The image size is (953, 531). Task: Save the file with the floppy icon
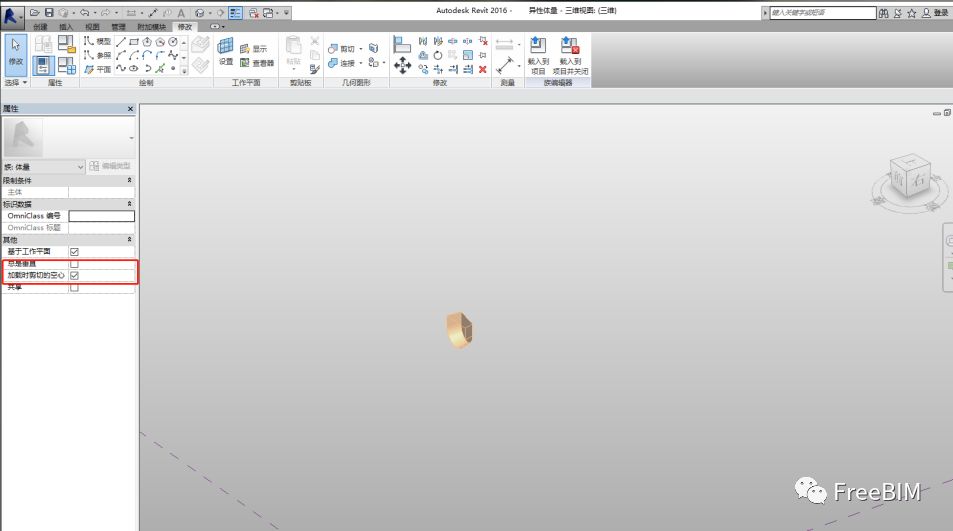click(x=49, y=12)
